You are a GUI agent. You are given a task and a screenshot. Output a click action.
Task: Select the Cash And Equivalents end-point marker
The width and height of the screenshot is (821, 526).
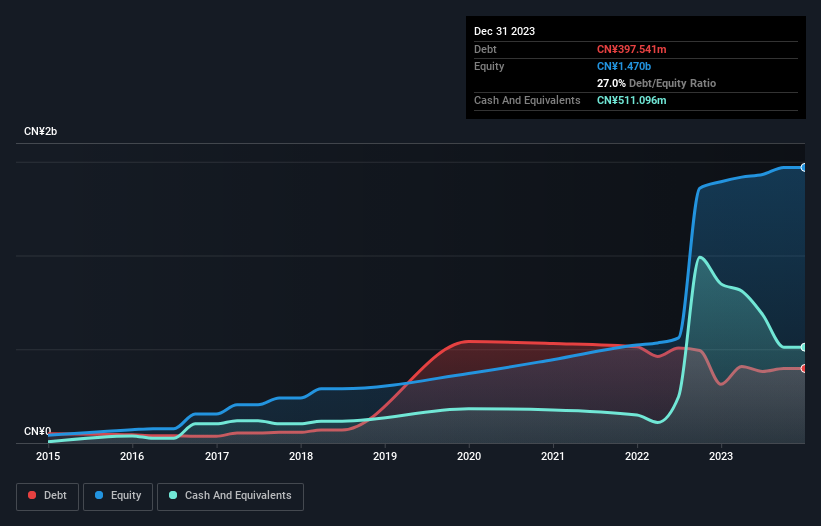pos(804,347)
